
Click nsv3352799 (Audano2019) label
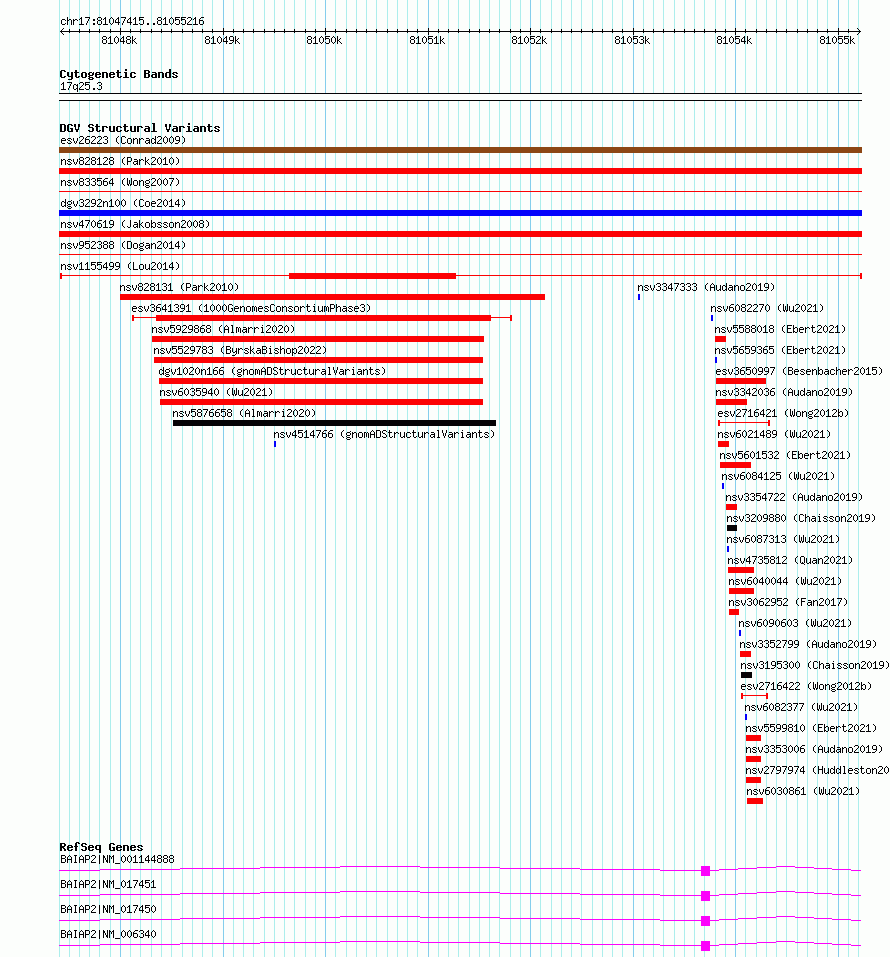[808, 645]
